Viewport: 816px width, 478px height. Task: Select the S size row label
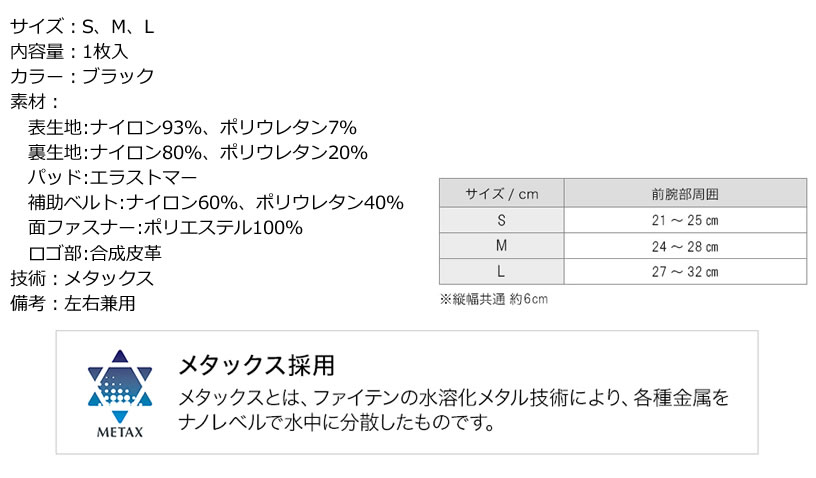502,220
